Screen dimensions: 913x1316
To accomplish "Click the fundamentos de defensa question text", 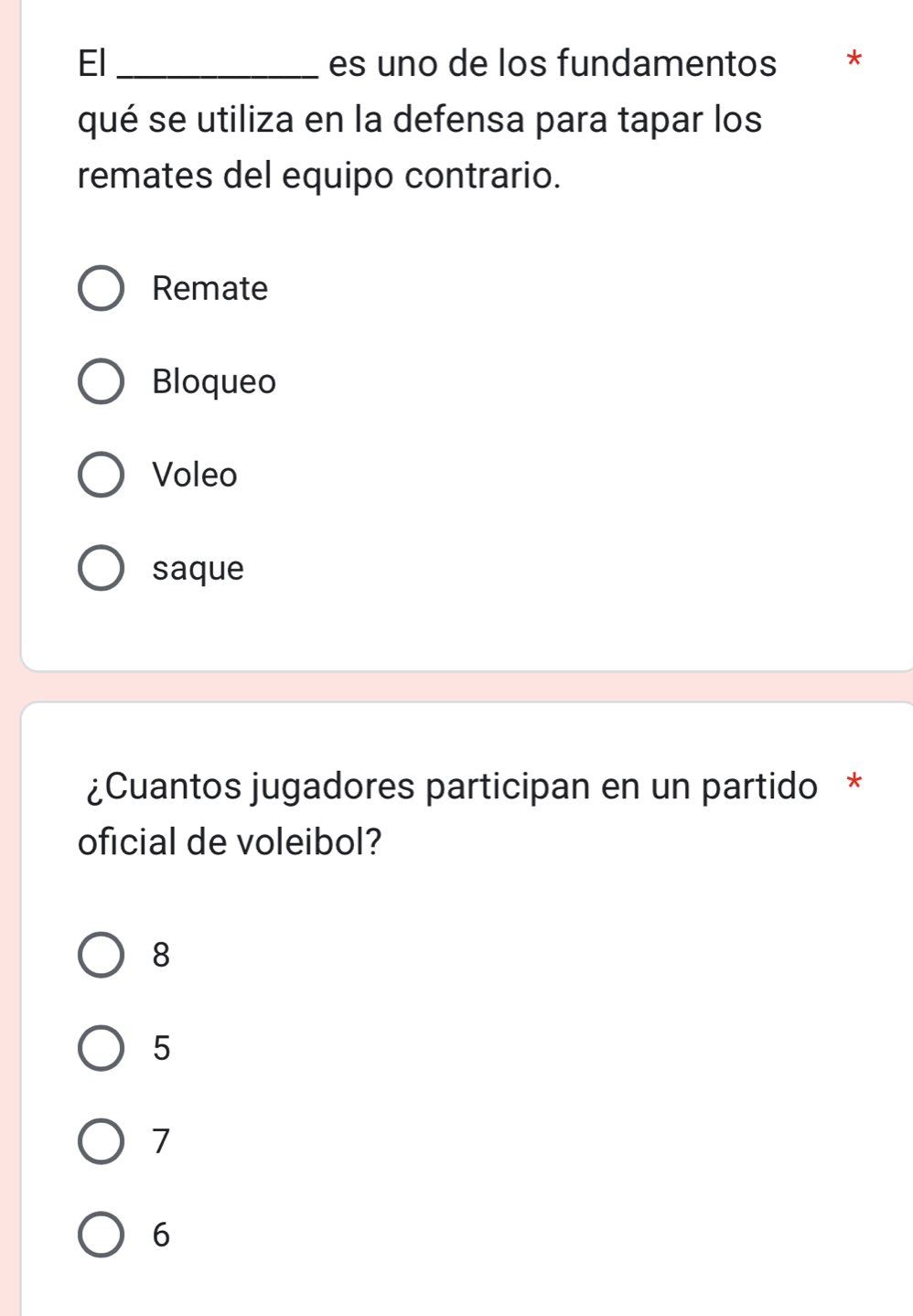I will tap(420, 120).
